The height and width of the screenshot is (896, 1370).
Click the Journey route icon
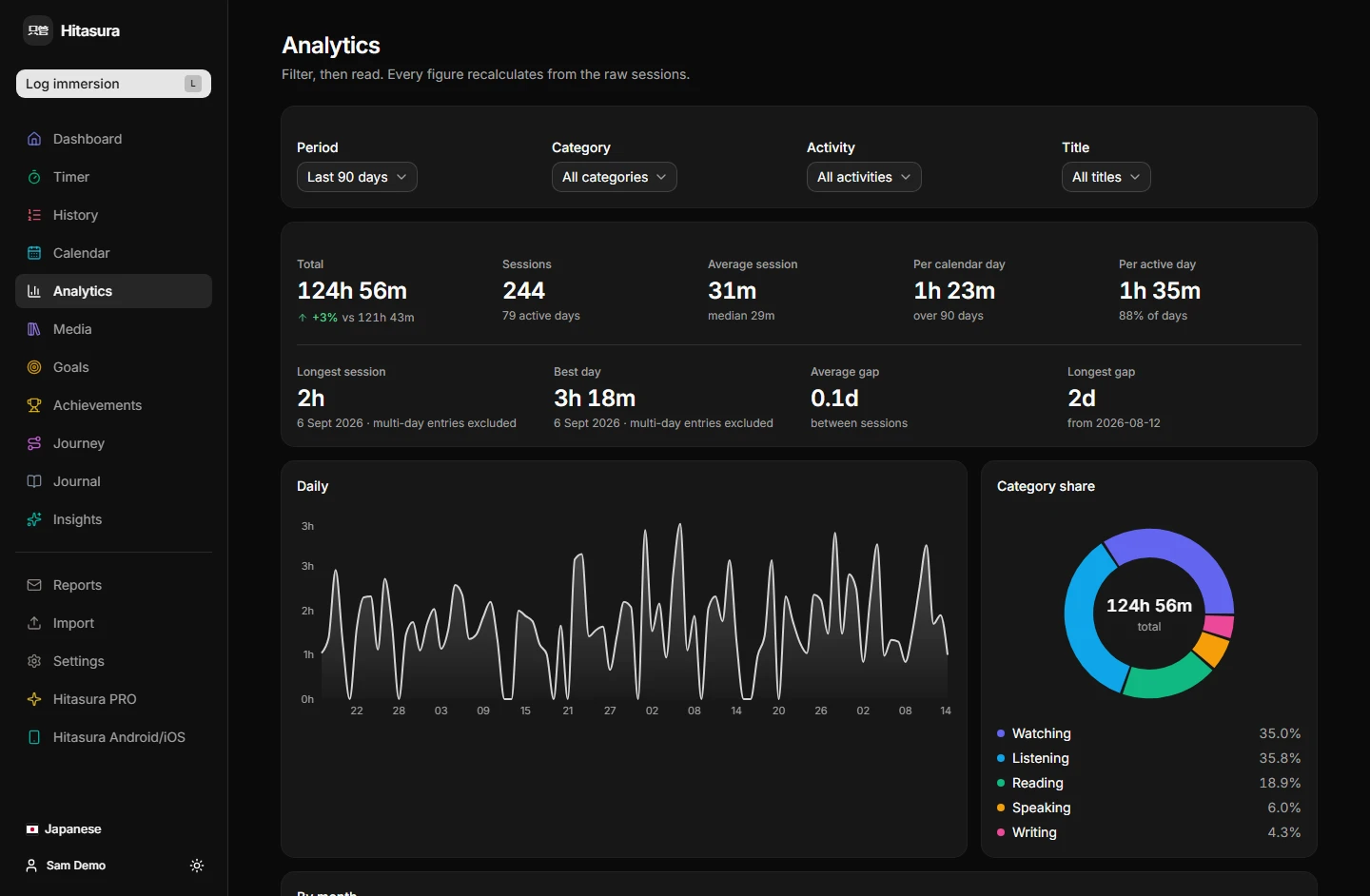tap(34, 443)
